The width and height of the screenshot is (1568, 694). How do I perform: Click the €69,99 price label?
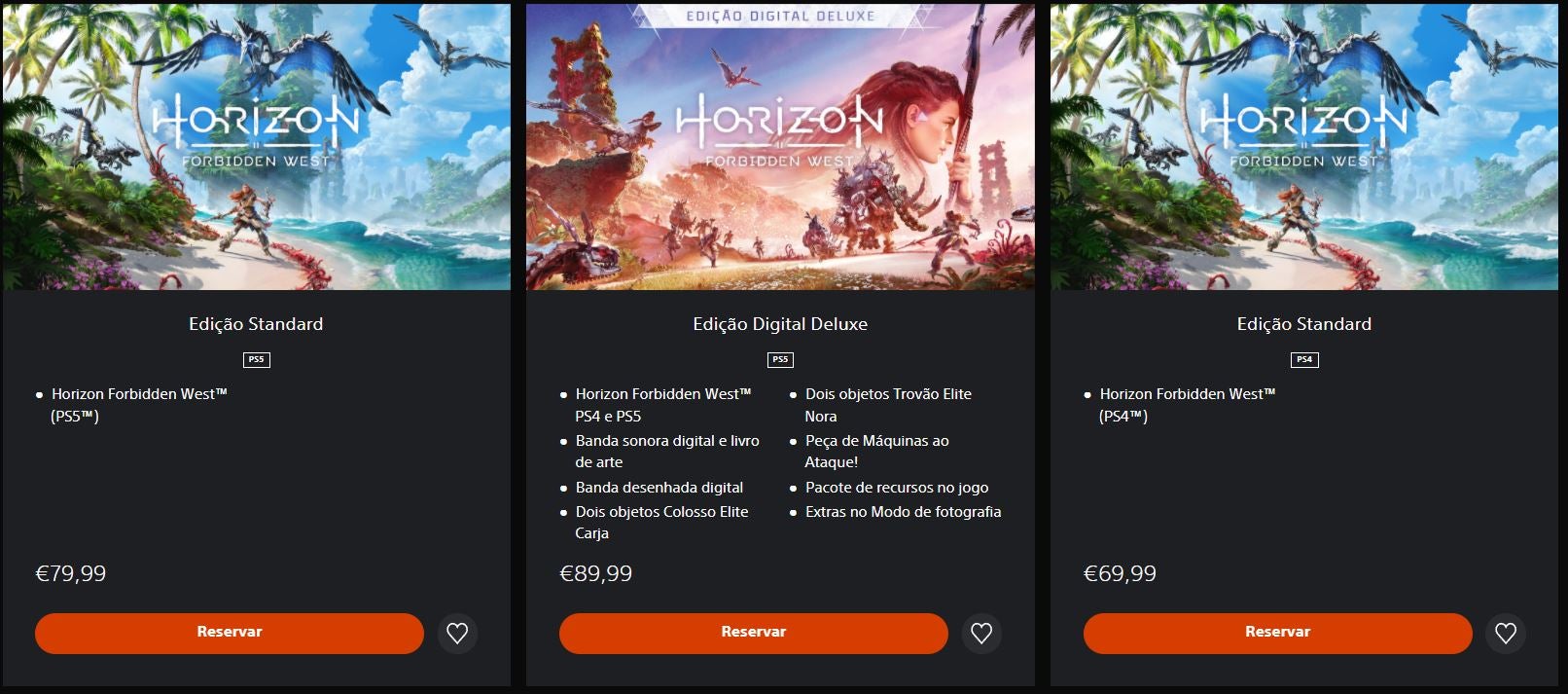[1120, 574]
